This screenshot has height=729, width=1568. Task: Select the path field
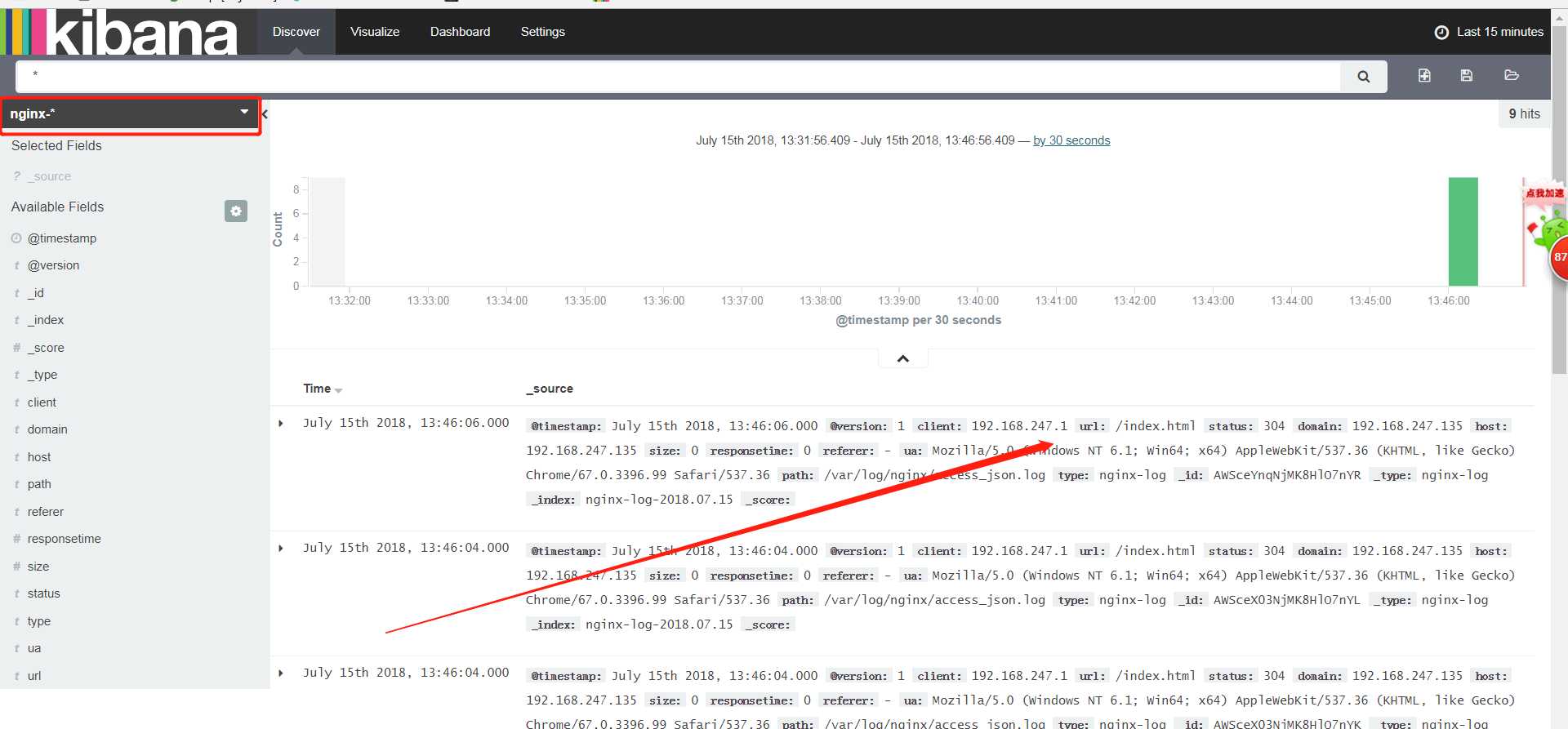click(x=39, y=484)
